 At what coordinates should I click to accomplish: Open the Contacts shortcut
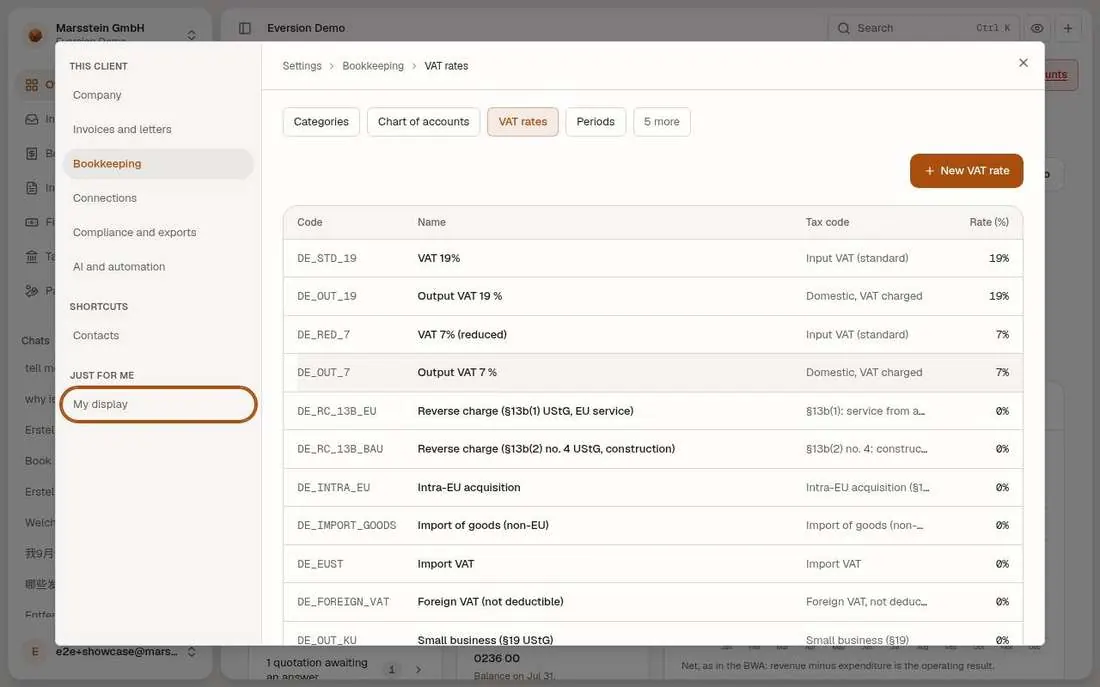158,335
